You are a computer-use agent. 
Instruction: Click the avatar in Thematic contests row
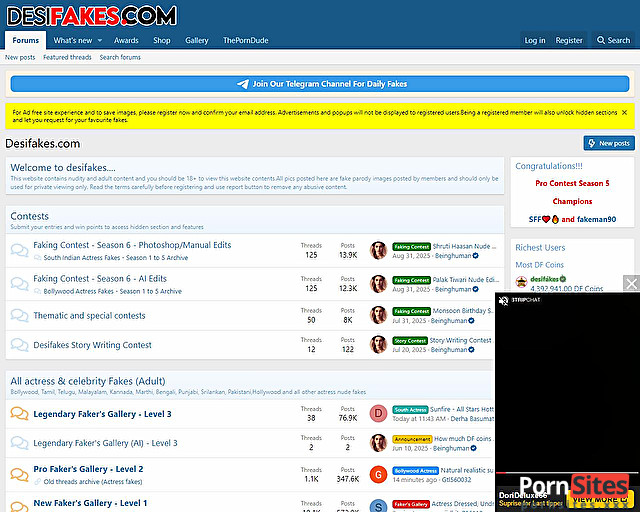coord(378,315)
